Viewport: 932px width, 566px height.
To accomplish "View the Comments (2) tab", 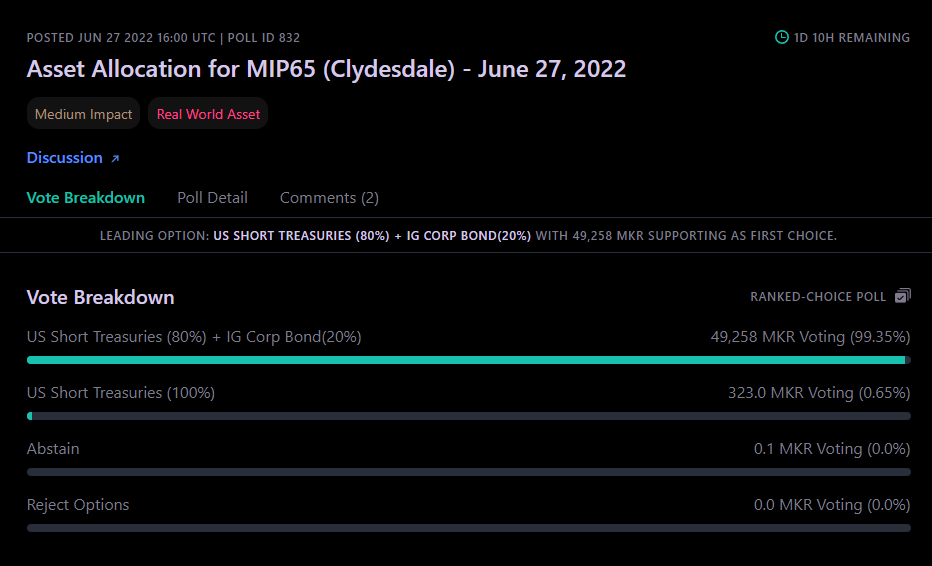I will 329,197.
